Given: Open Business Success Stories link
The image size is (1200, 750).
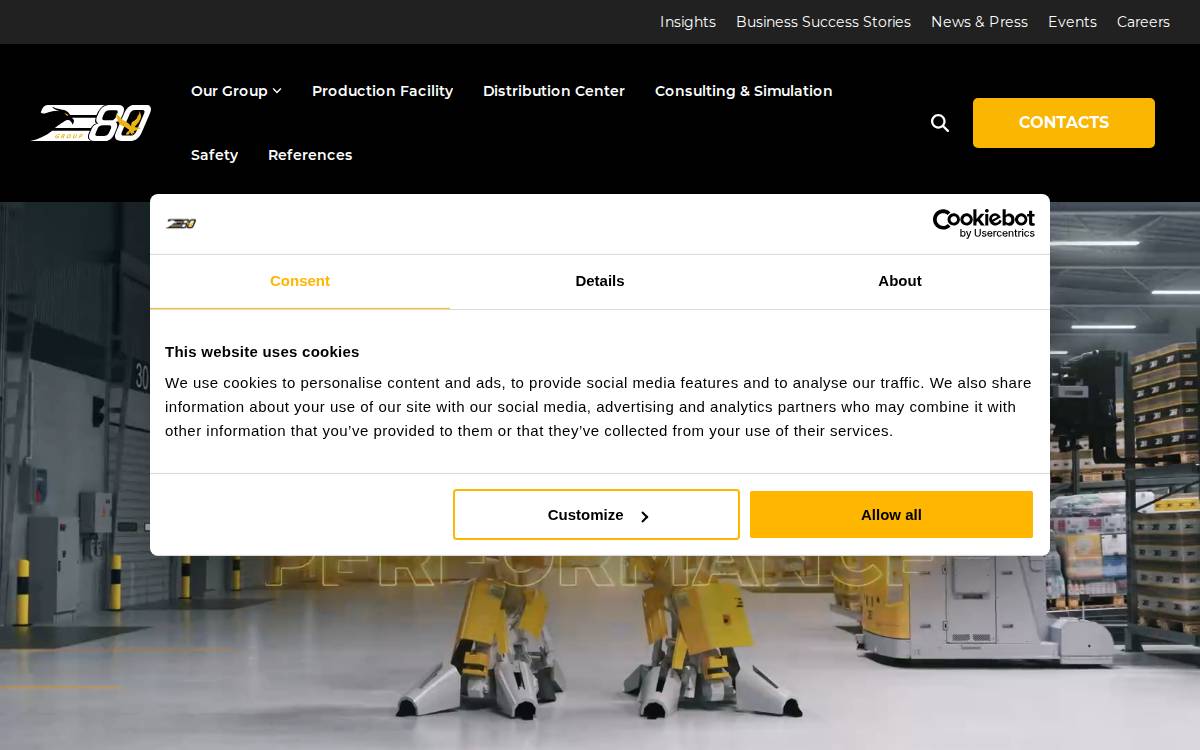Looking at the screenshot, I should [x=823, y=22].
